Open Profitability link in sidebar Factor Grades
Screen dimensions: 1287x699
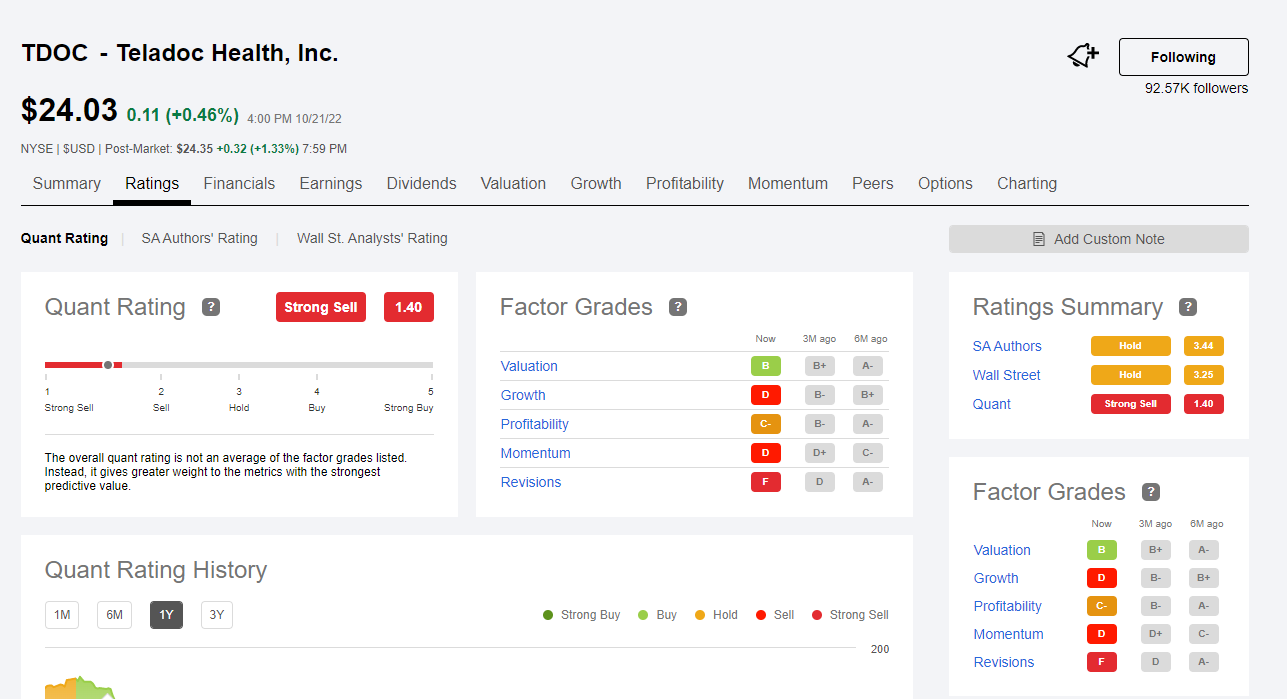click(1008, 606)
